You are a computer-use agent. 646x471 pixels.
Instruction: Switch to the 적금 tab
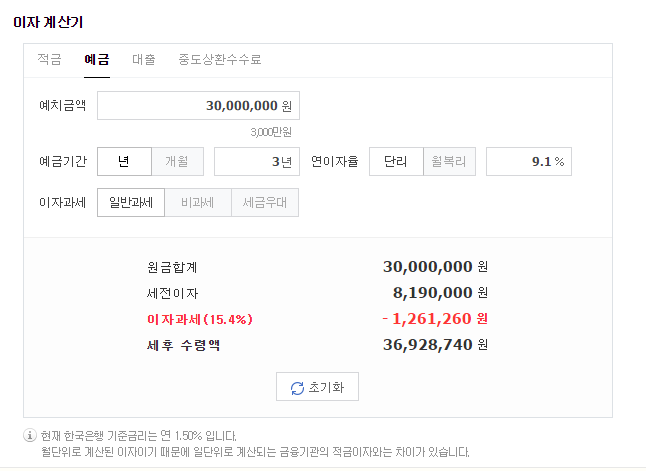click(x=49, y=59)
